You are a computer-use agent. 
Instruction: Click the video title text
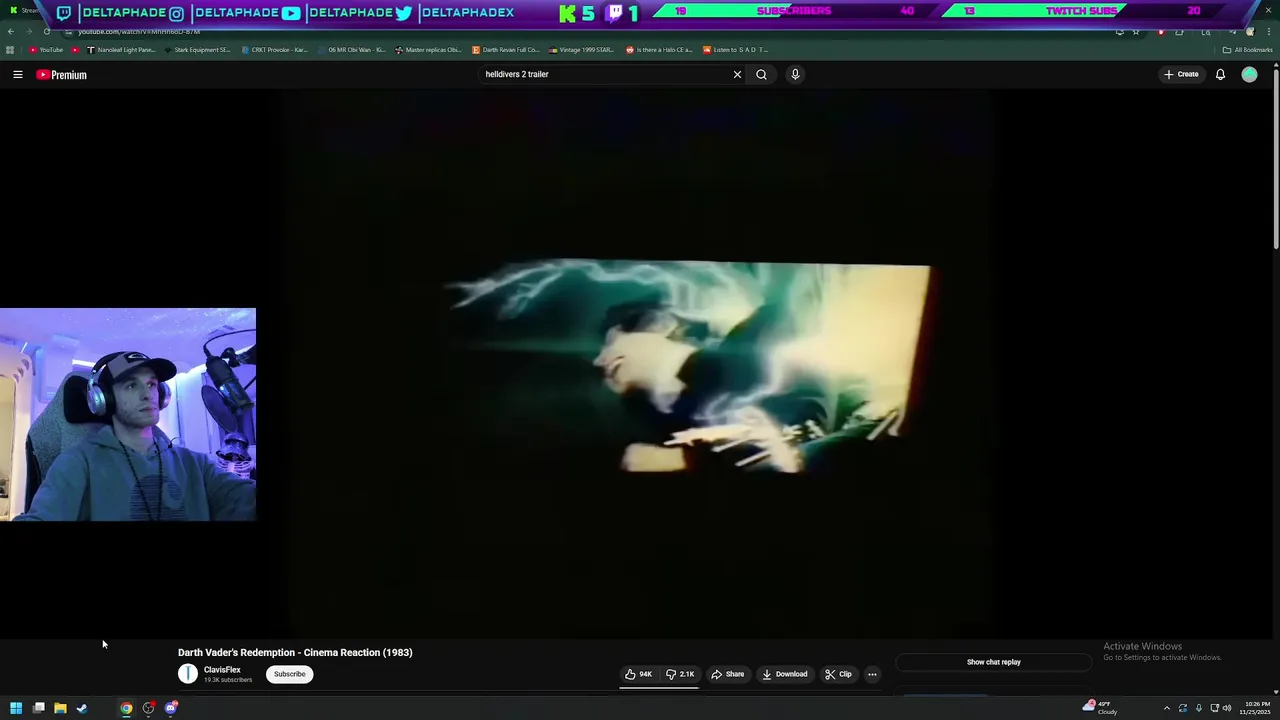[295, 652]
